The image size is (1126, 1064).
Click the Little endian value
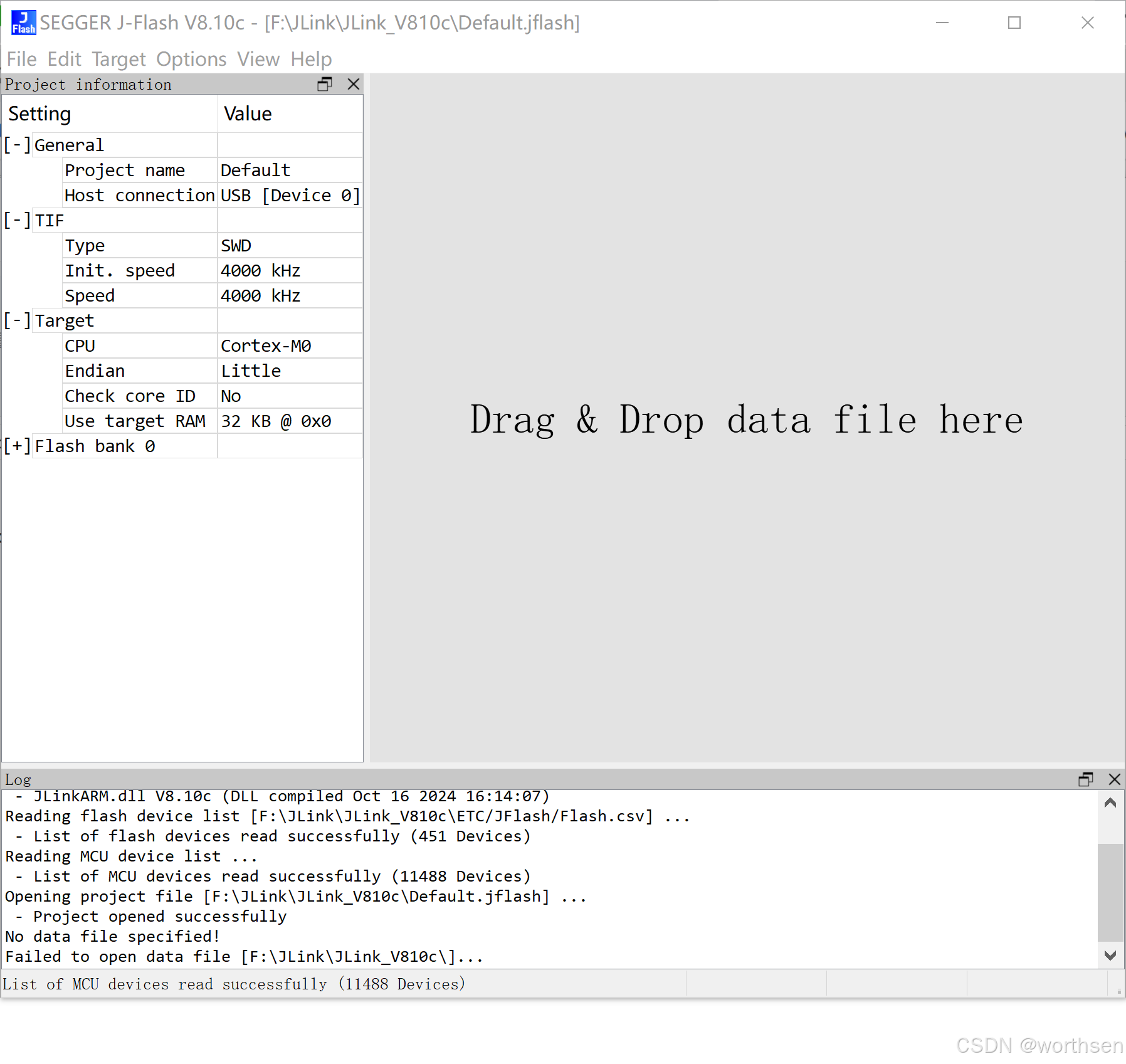[x=290, y=371]
